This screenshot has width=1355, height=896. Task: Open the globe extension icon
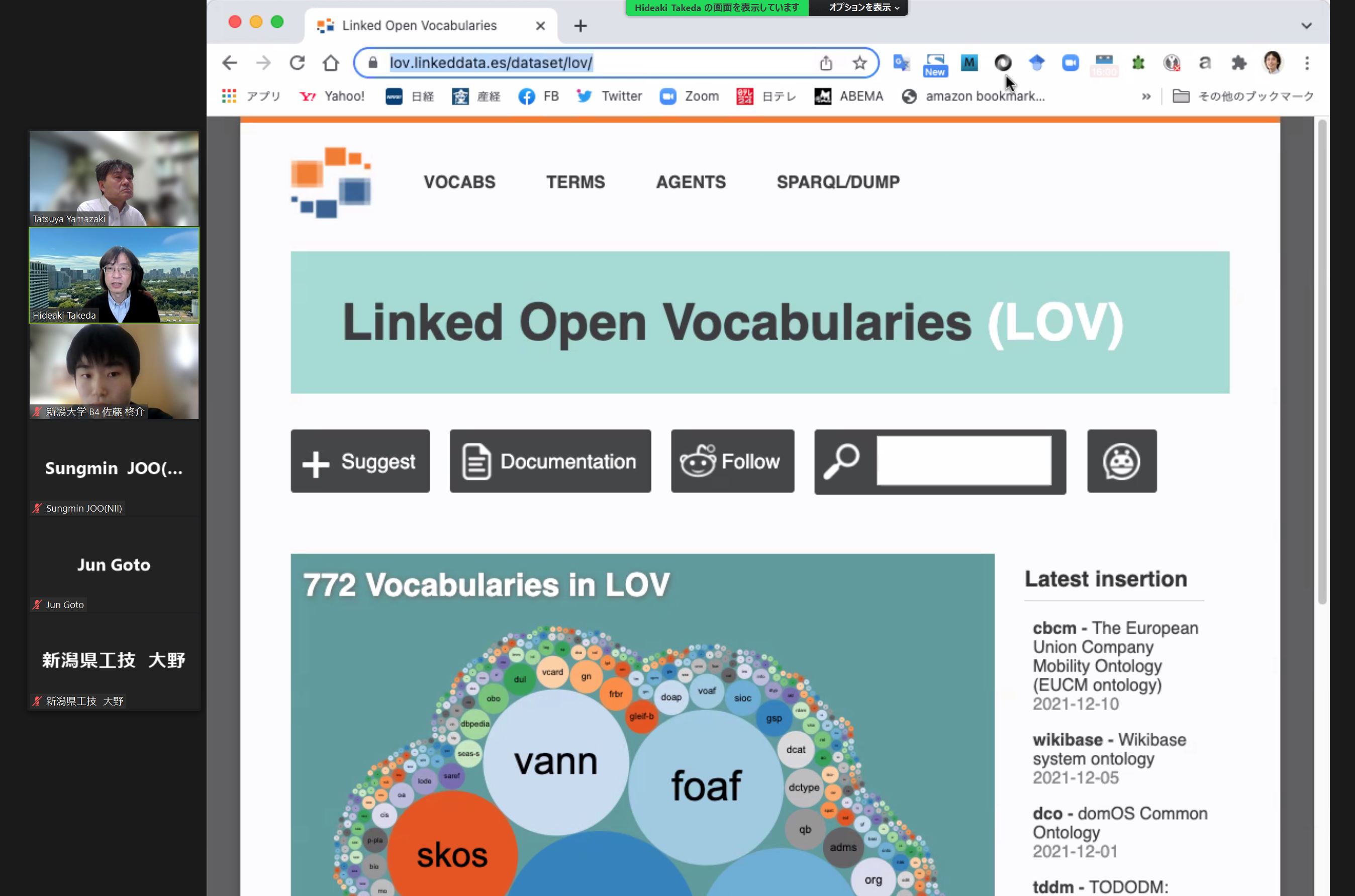1172,63
